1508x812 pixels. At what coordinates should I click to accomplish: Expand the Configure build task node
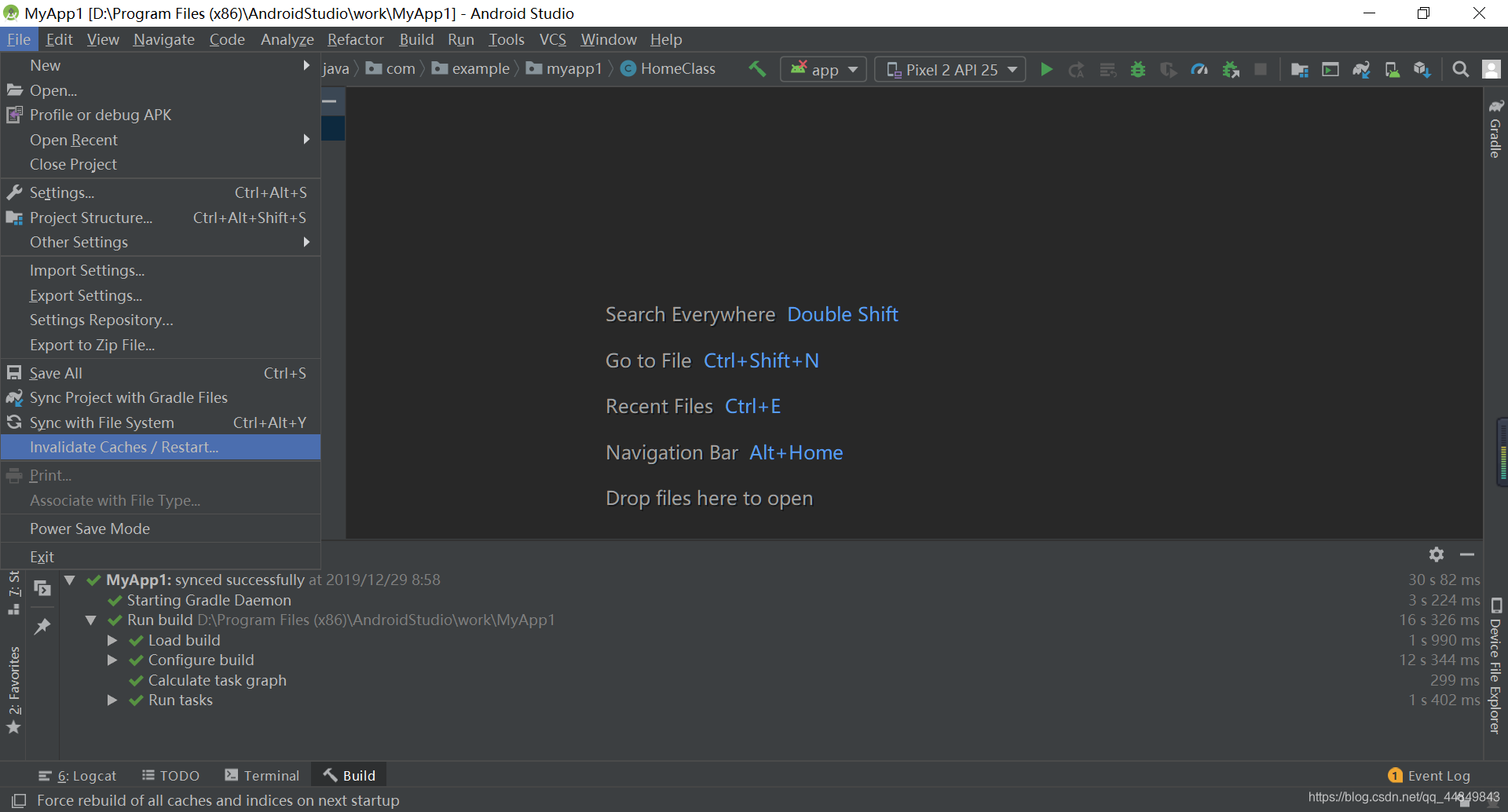112,660
